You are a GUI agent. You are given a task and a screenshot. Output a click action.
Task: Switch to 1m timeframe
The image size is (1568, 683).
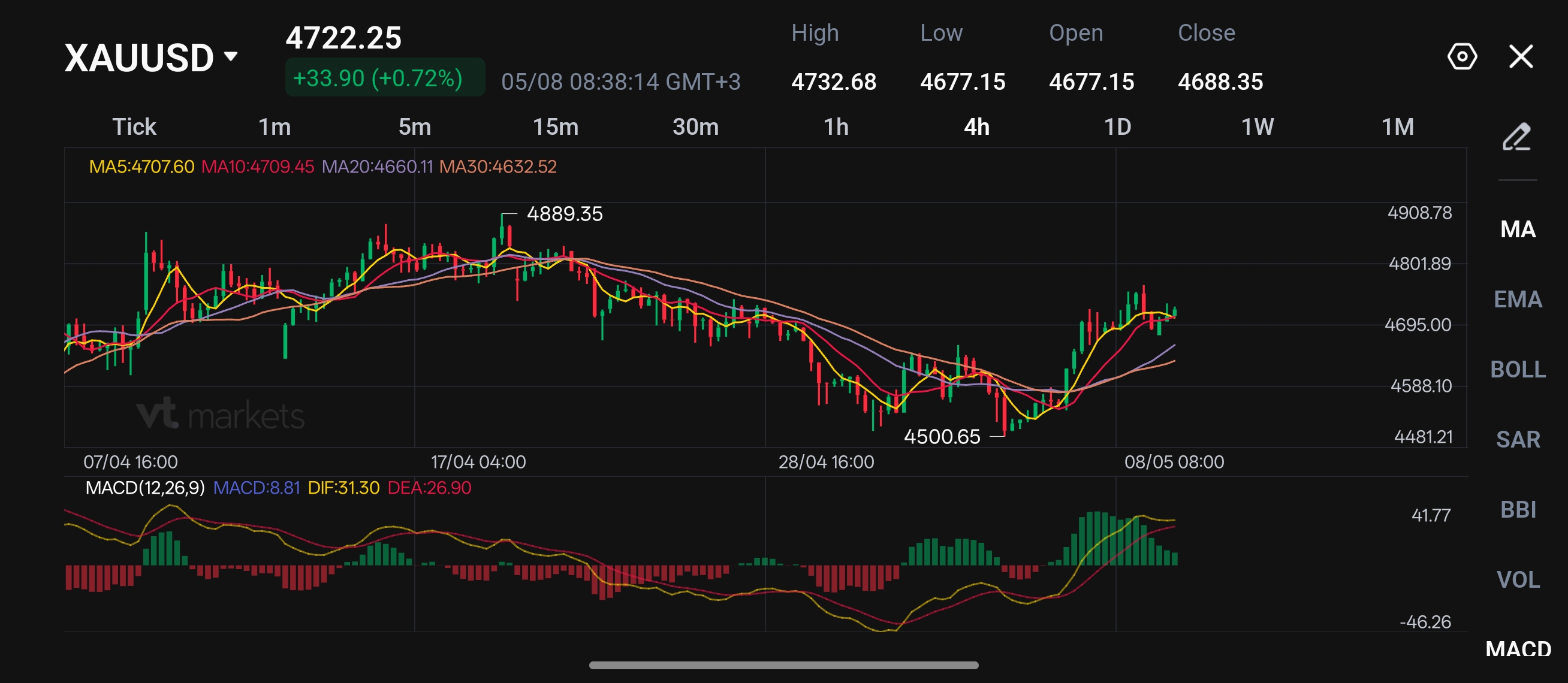[275, 127]
